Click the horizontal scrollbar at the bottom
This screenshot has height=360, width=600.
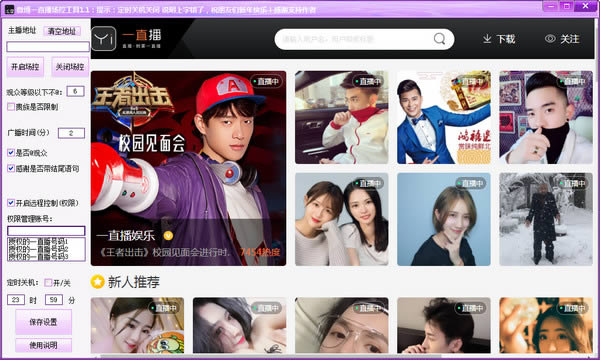tap(271, 356)
